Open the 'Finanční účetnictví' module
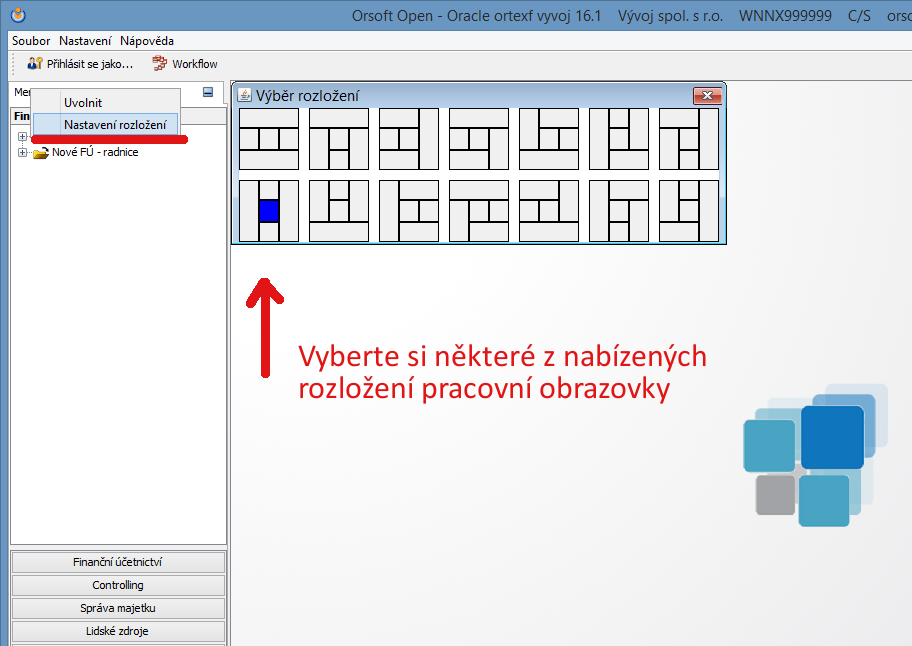Image resolution: width=912 pixels, height=646 pixels. [x=118, y=562]
